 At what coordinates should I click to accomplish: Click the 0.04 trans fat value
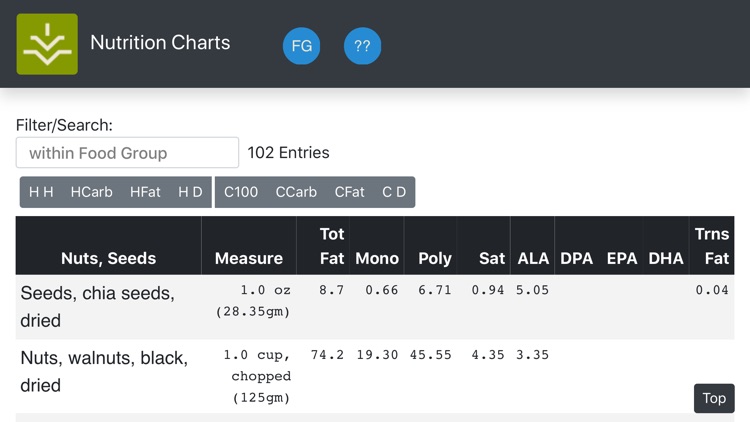pos(712,290)
